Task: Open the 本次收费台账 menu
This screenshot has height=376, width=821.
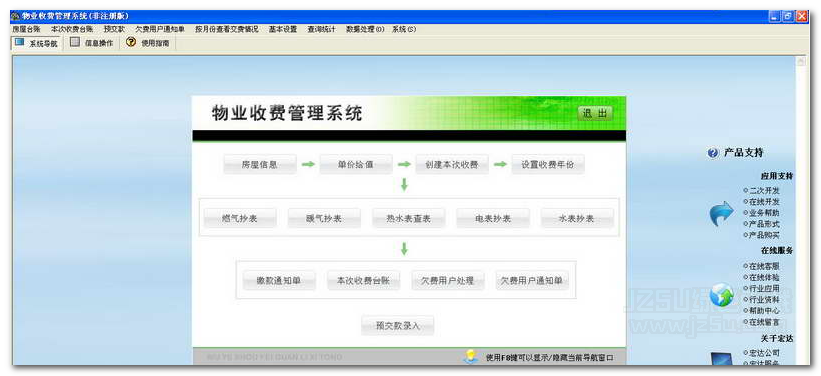Action: 72,29
